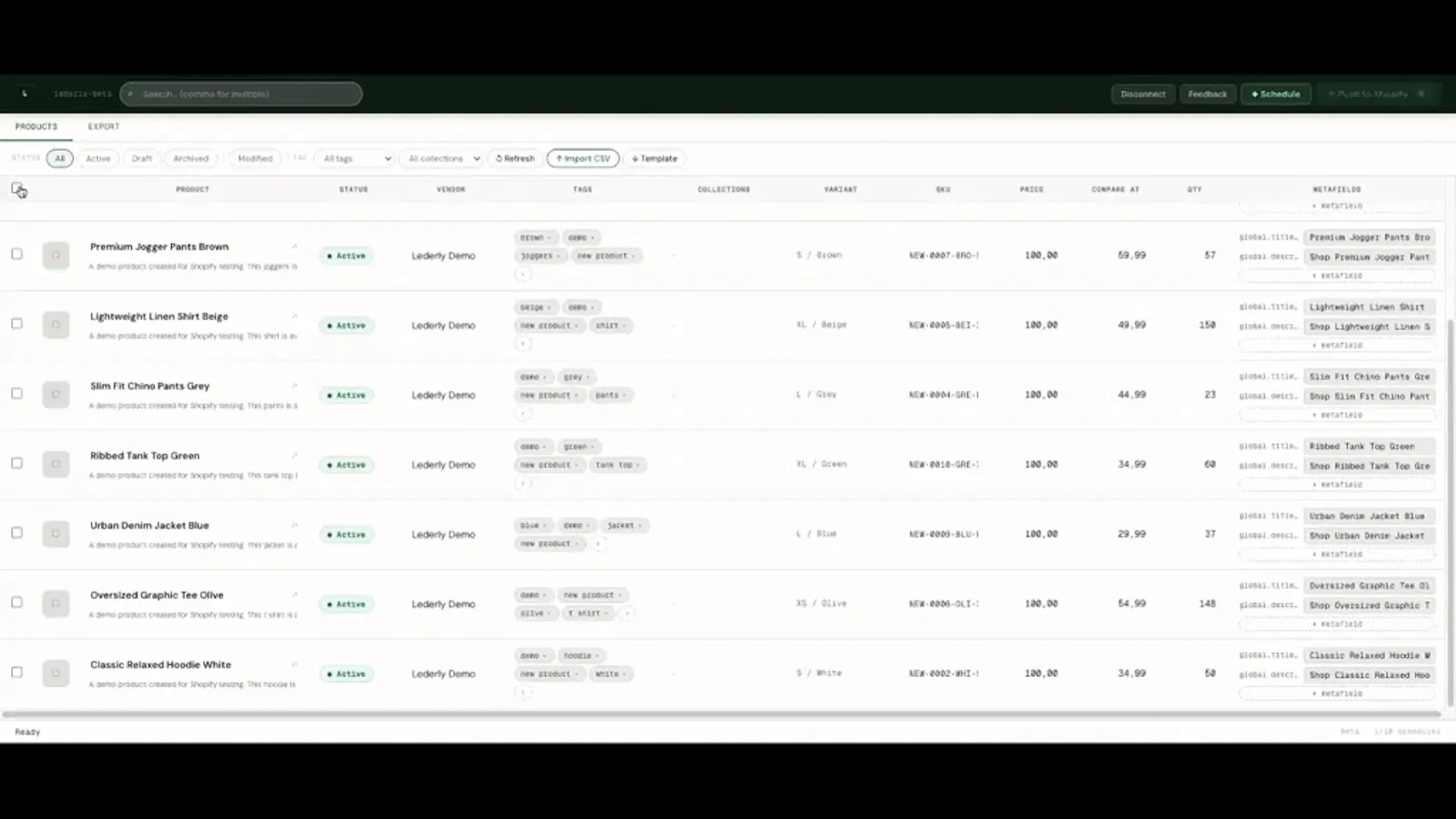The image size is (1456, 819).
Task: Open Active status badge for Premium Jogger Pants
Action: tap(347, 256)
